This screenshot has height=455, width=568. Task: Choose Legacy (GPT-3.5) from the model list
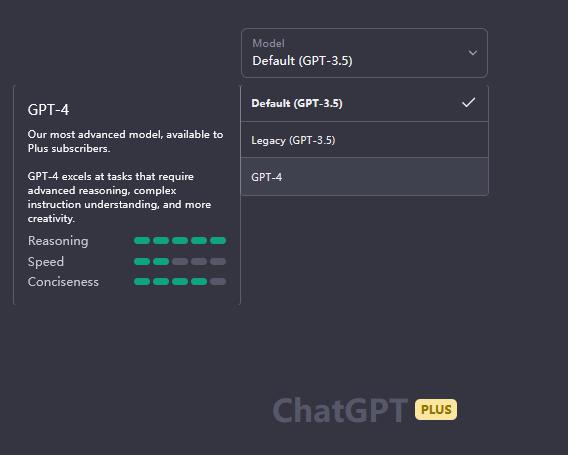[x=364, y=140]
